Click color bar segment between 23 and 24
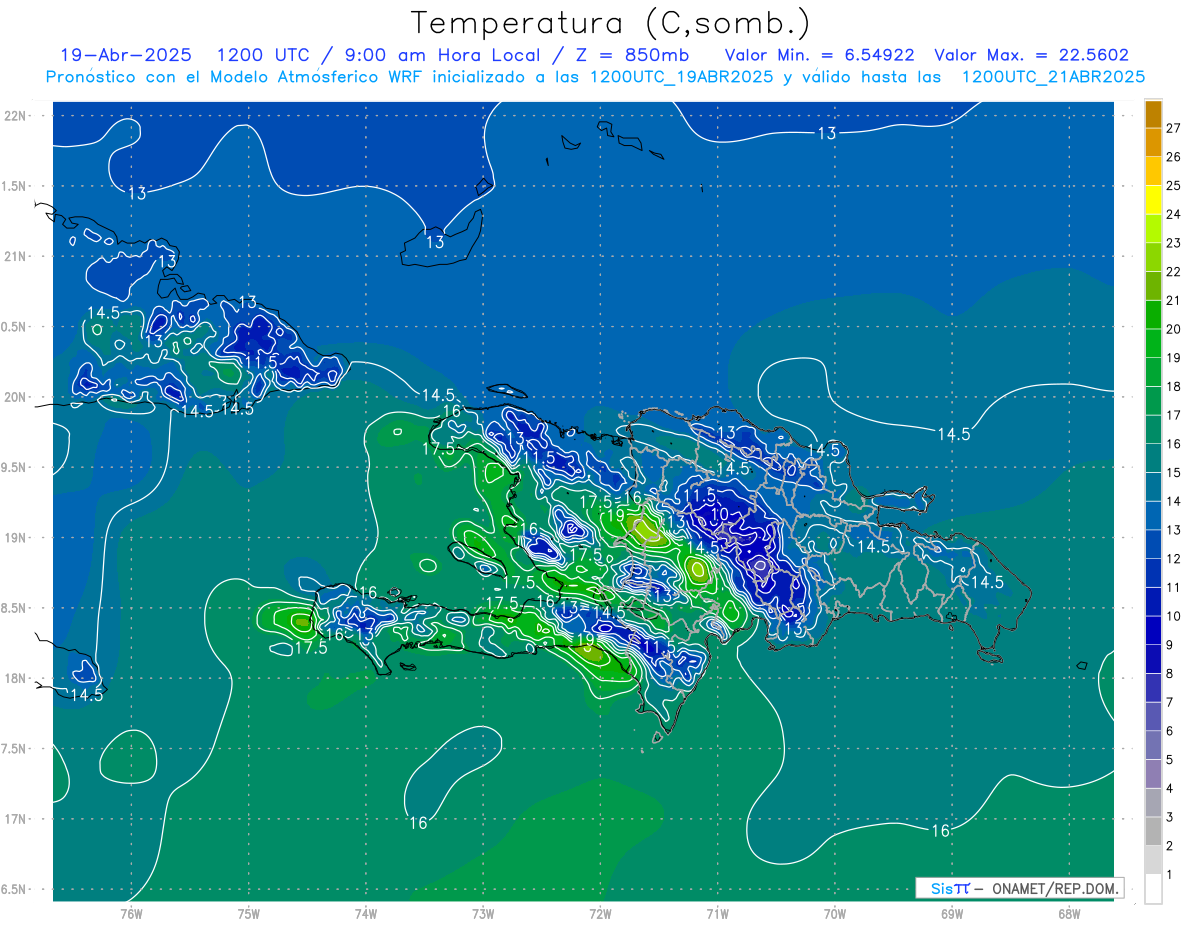1200x927 pixels. tap(1153, 228)
